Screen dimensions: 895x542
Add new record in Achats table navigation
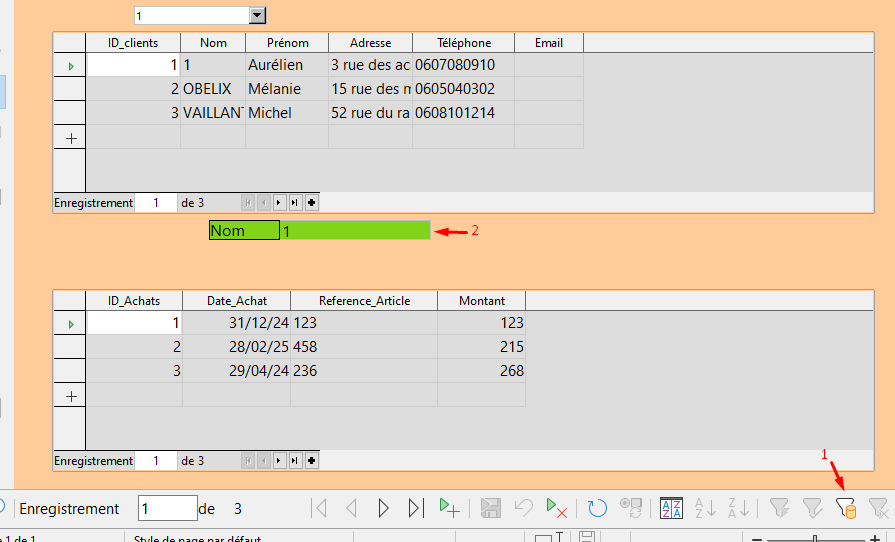pyautogui.click(x=312, y=461)
